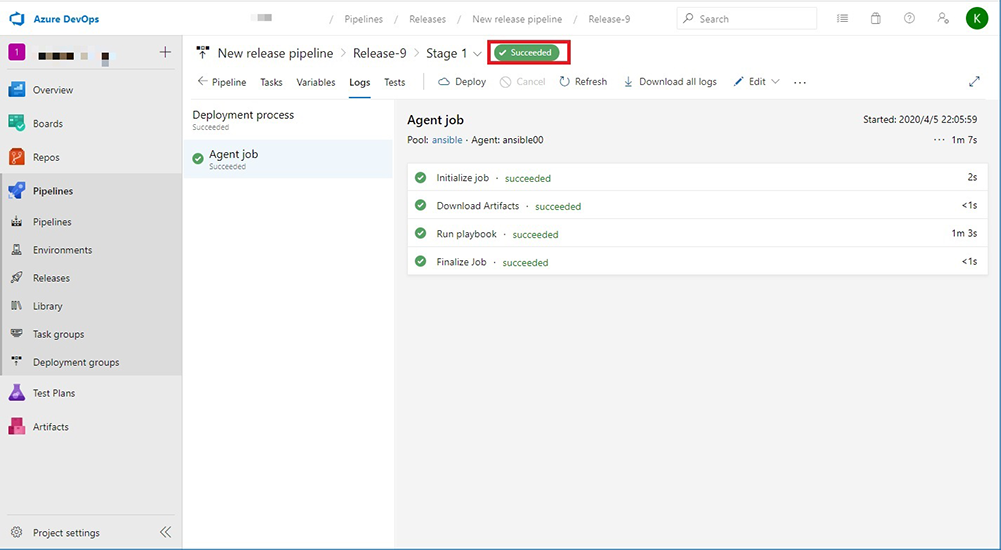Viewport: 1001px width, 550px height.
Task: Open the work items list icon in header
Action: [843, 19]
